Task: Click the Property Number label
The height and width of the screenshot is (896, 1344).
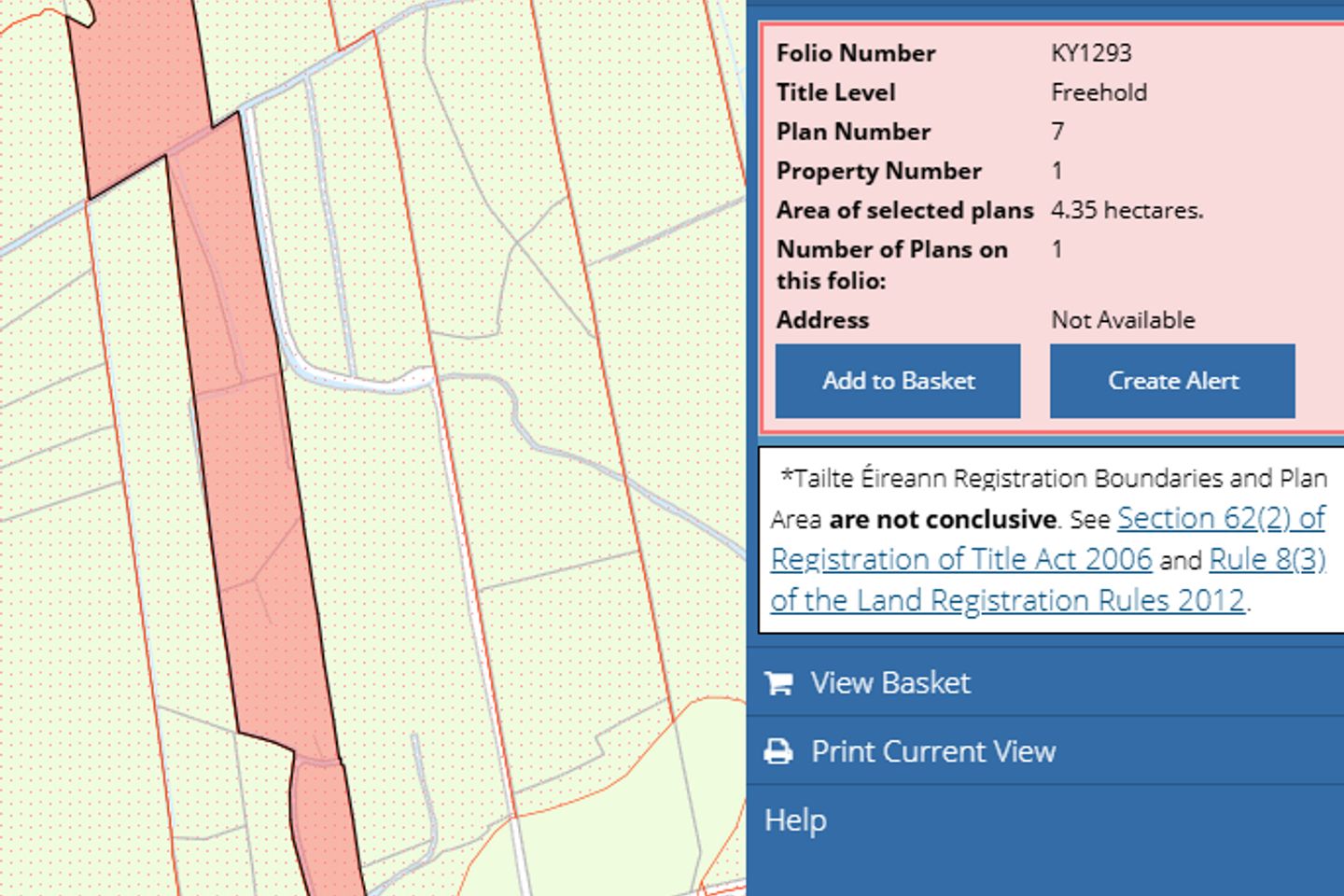Action: [878, 171]
